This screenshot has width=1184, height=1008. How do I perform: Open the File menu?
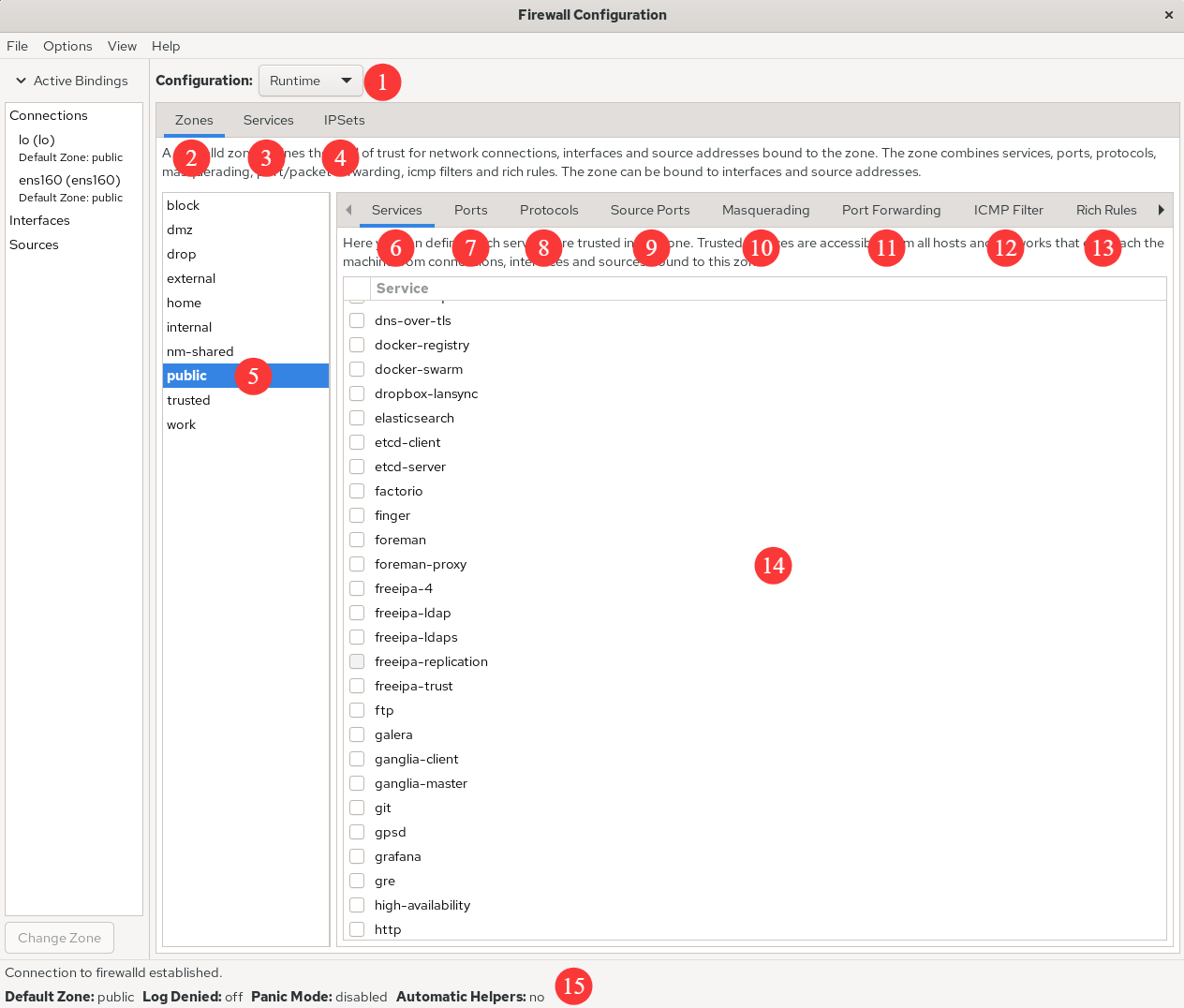click(17, 46)
